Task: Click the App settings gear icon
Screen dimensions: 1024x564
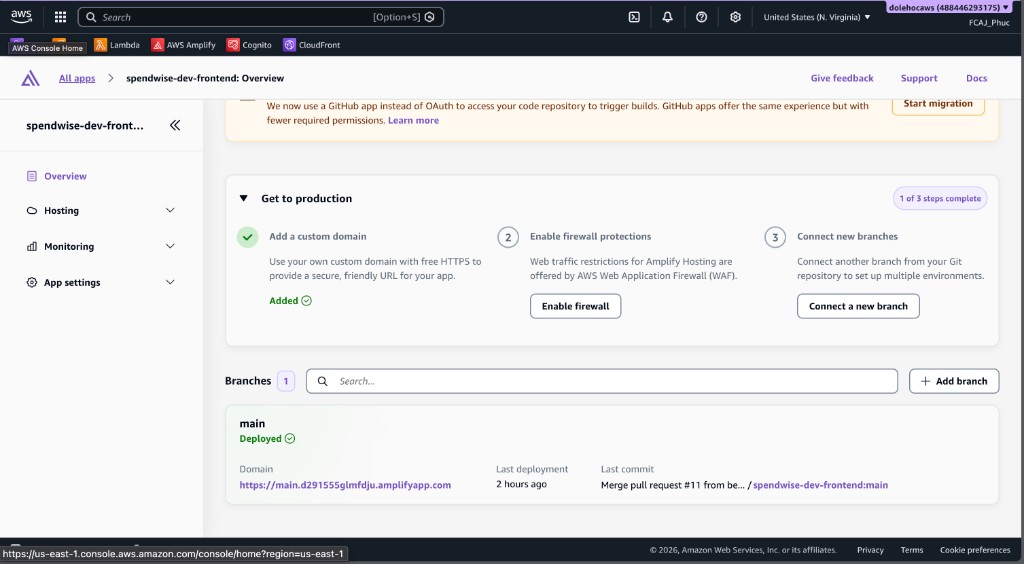Action: coord(31,283)
